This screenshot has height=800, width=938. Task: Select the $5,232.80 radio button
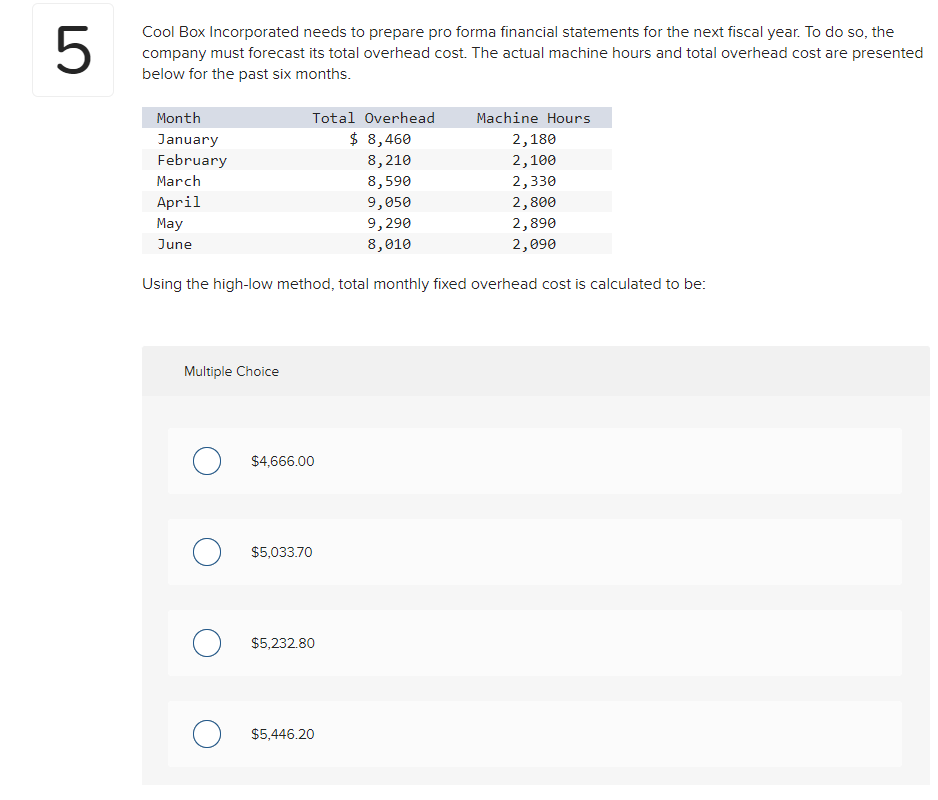coord(207,643)
